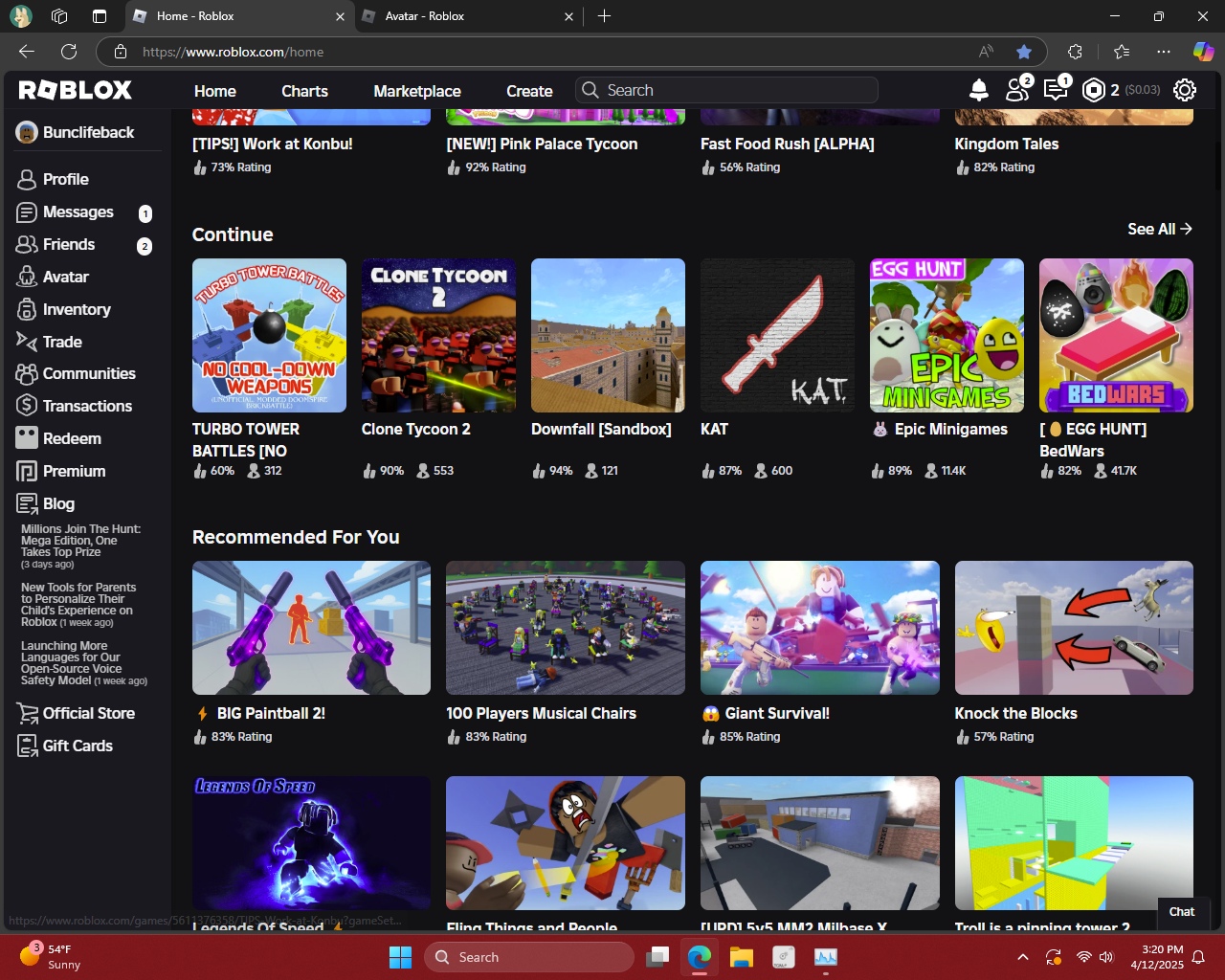Click the Avatar sidebar icon
Image resolution: width=1225 pixels, height=980 pixels.
tap(27, 277)
